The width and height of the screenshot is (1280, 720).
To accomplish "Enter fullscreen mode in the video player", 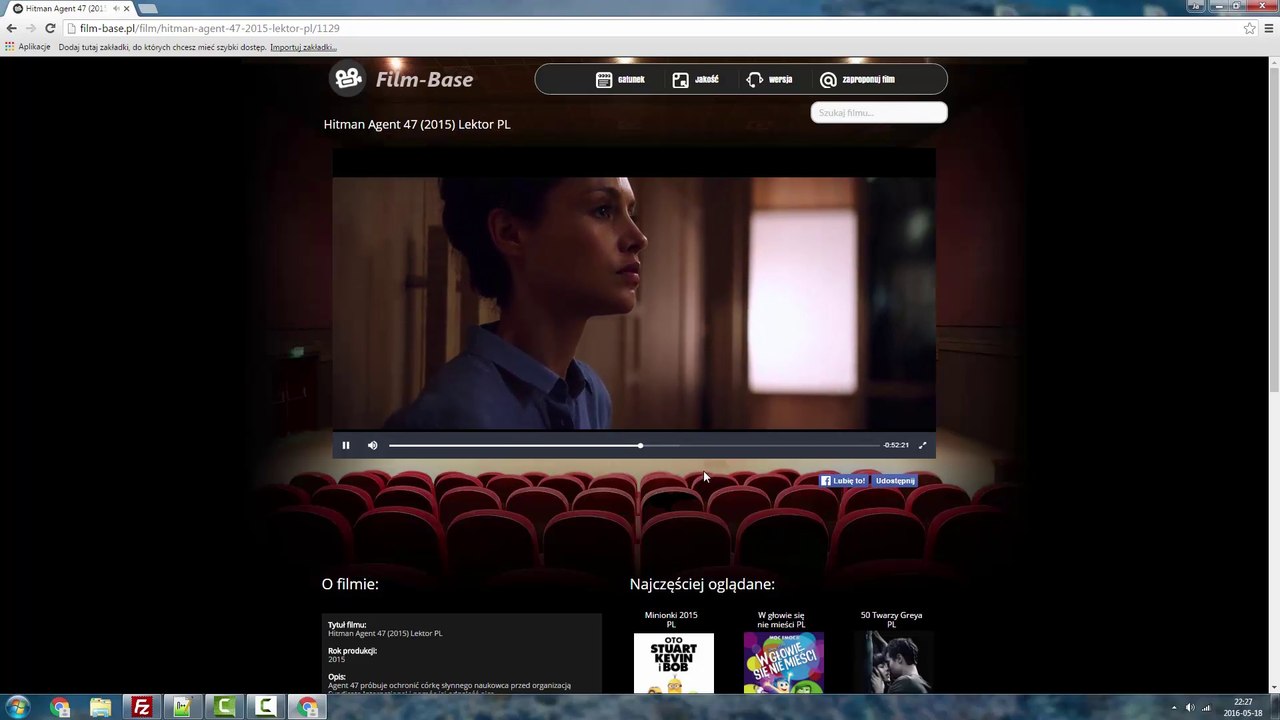I will [x=922, y=445].
